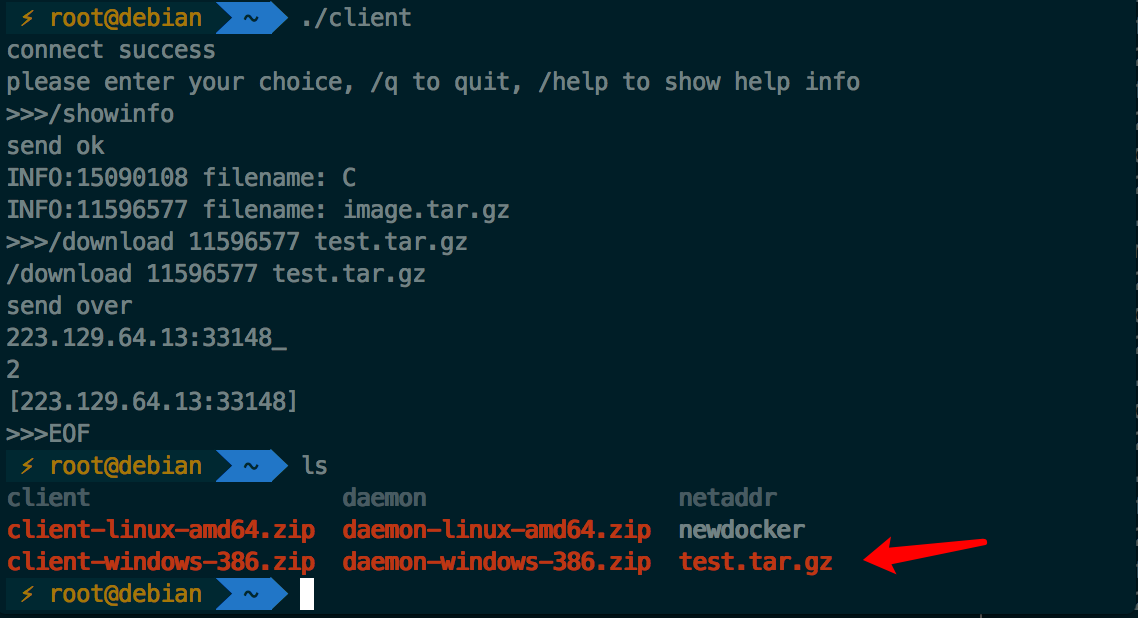Click the typed ./client command text
Screen dimensions: 1138x618
356,18
